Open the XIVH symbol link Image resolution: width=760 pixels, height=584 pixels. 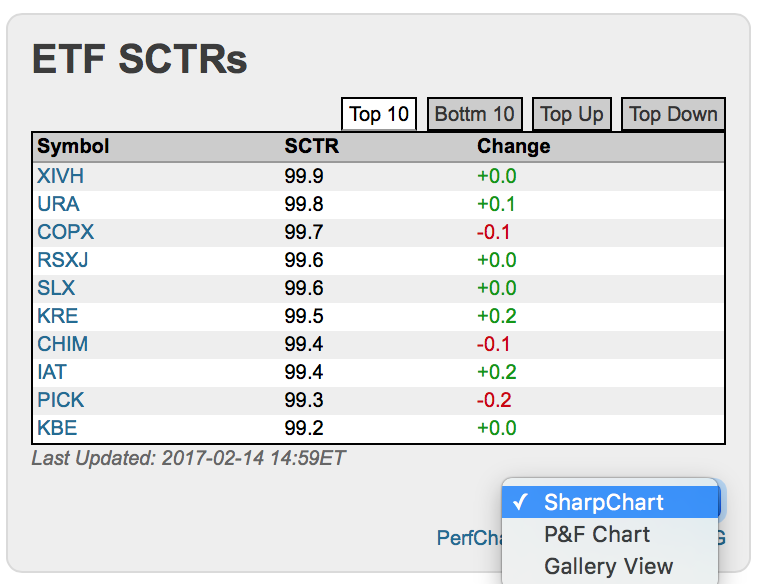[60, 176]
